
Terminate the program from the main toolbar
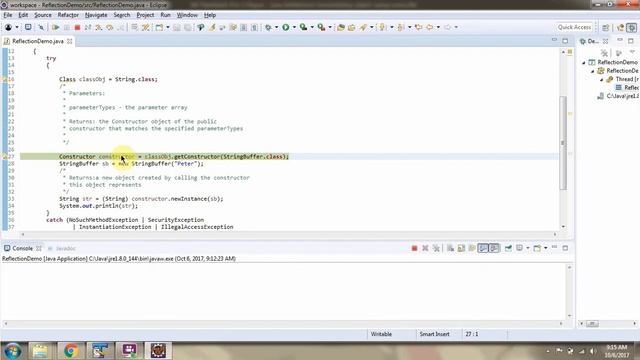(x=77, y=27)
